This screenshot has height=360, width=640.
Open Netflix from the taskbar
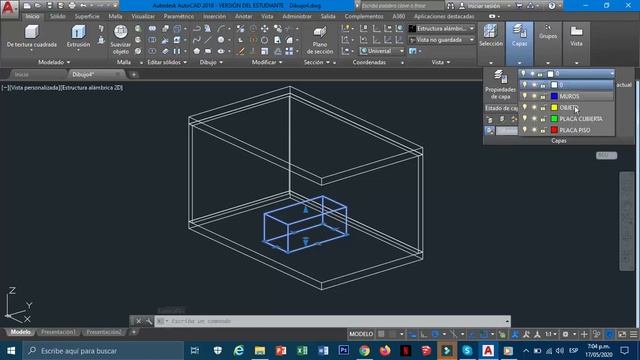point(405,351)
